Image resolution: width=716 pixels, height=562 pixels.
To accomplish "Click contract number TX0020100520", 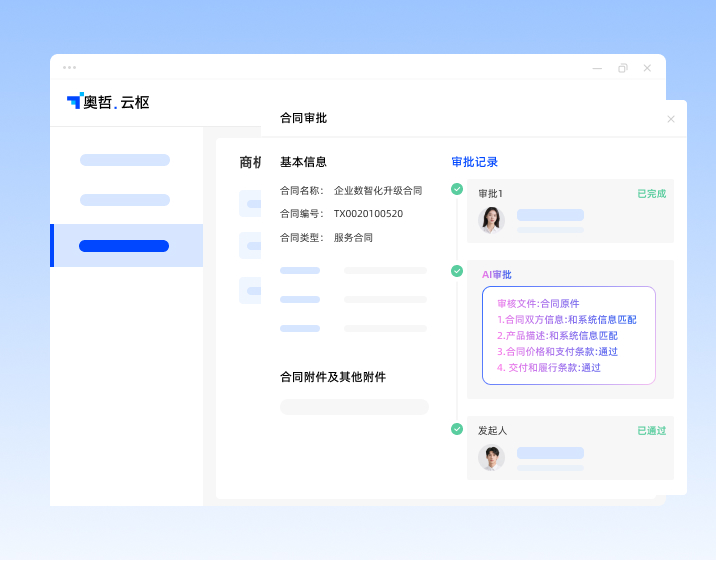I will tap(368, 214).
